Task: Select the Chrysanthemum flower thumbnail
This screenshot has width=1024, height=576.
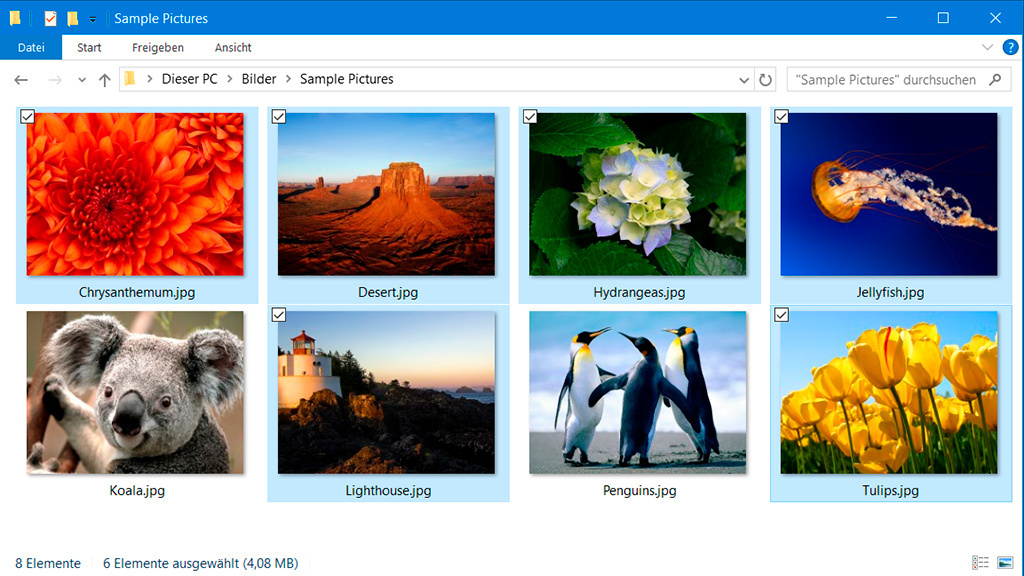Action: point(135,194)
